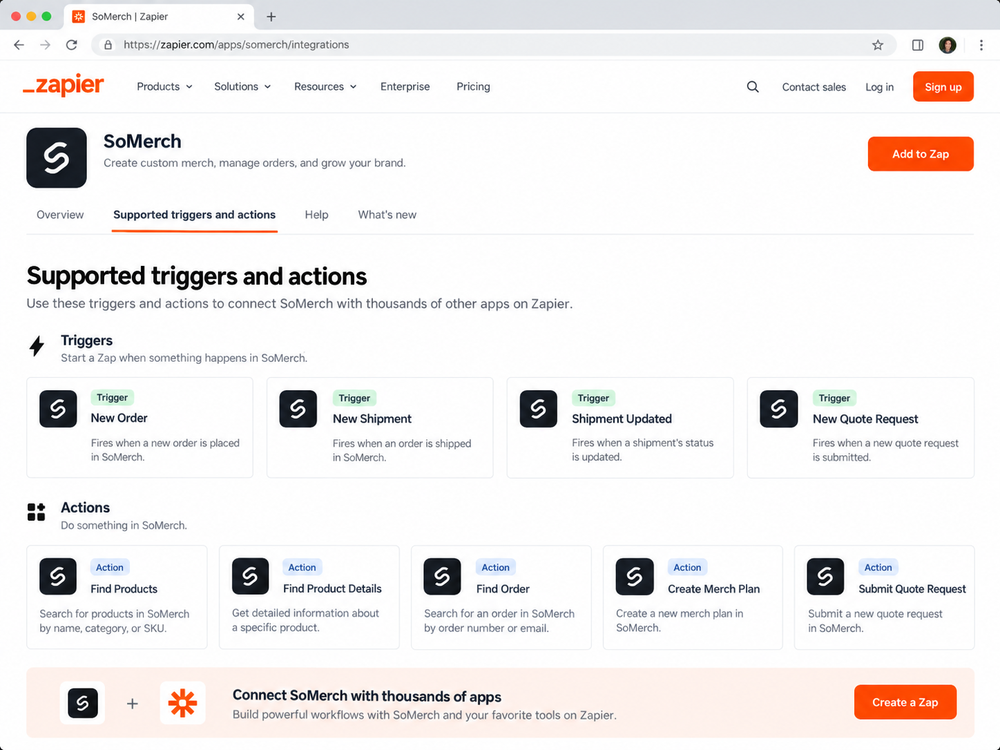Screen dimensions: 1000x750
Task: Click the Create a Zap button
Action: tap(905, 702)
